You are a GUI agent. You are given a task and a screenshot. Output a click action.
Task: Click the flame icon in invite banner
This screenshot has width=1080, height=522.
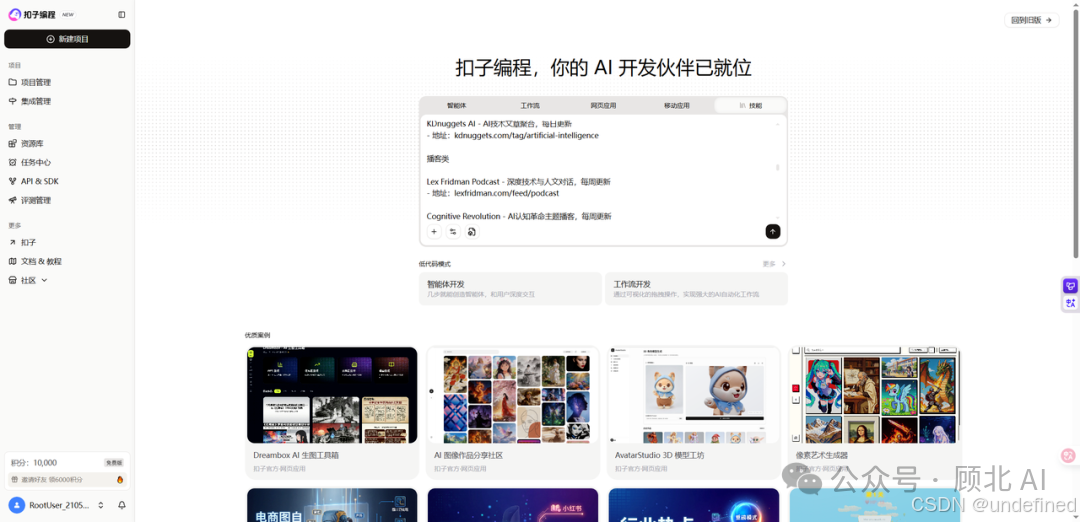(120, 479)
